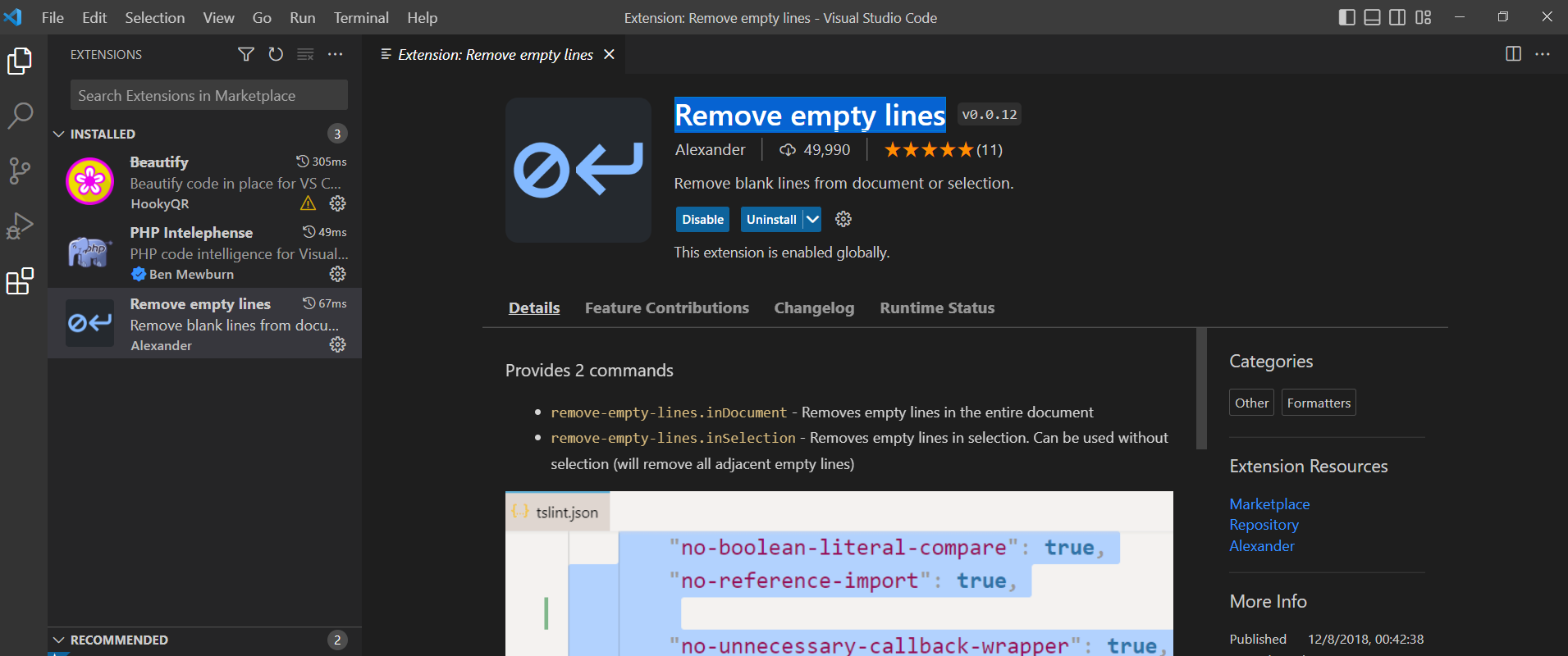Click the filter extensions funnel icon
This screenshot has height=656, width=1568.
pos(246,54)
